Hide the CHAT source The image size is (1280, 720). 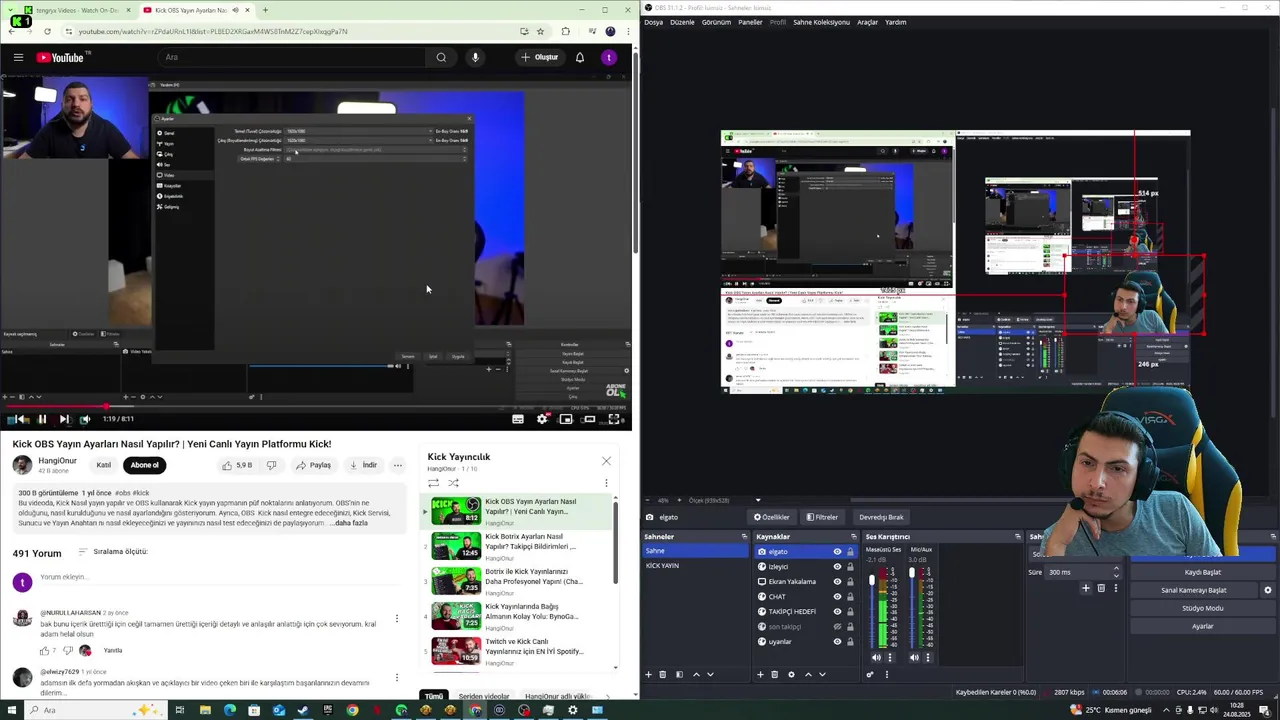(837, 597)
